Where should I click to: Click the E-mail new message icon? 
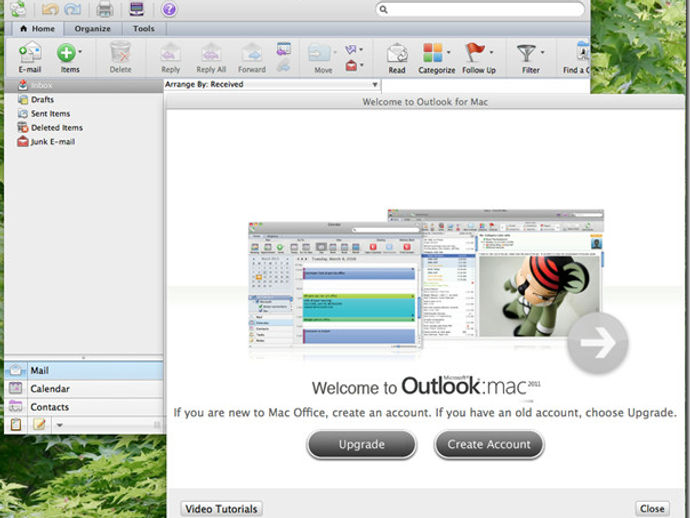pos(30,53)
